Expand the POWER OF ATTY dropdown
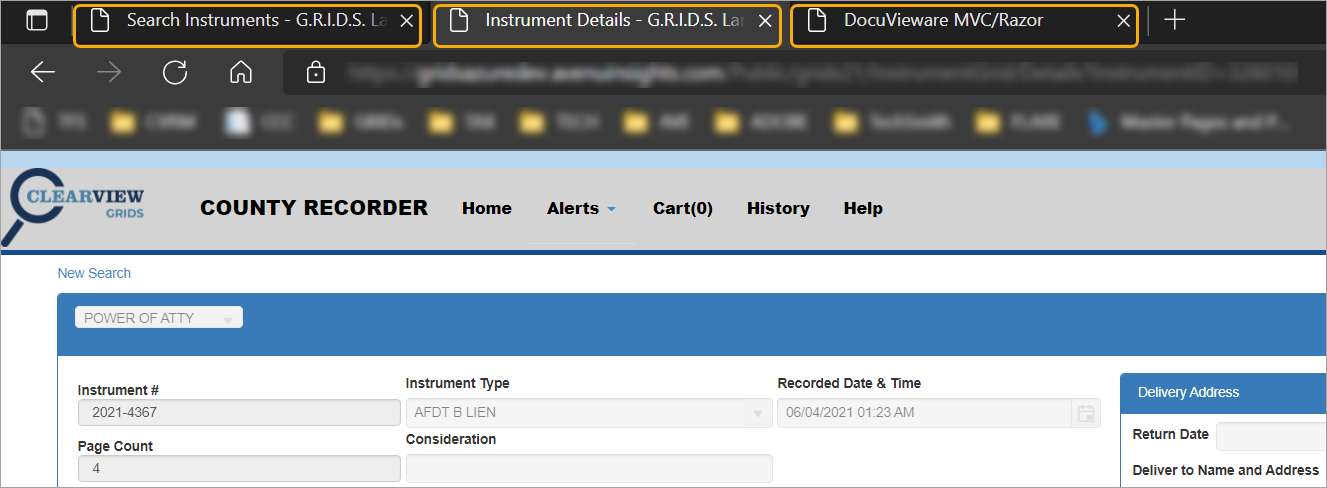1327x488 pixels. 159,318
